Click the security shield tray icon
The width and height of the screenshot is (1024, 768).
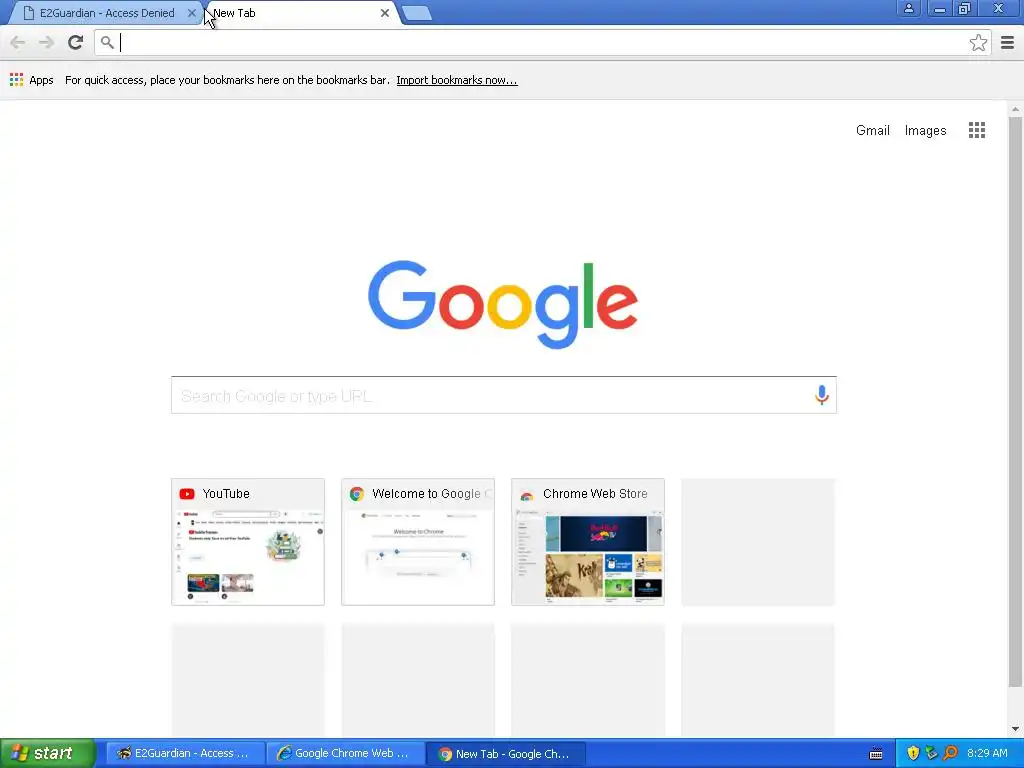point(912,753)
